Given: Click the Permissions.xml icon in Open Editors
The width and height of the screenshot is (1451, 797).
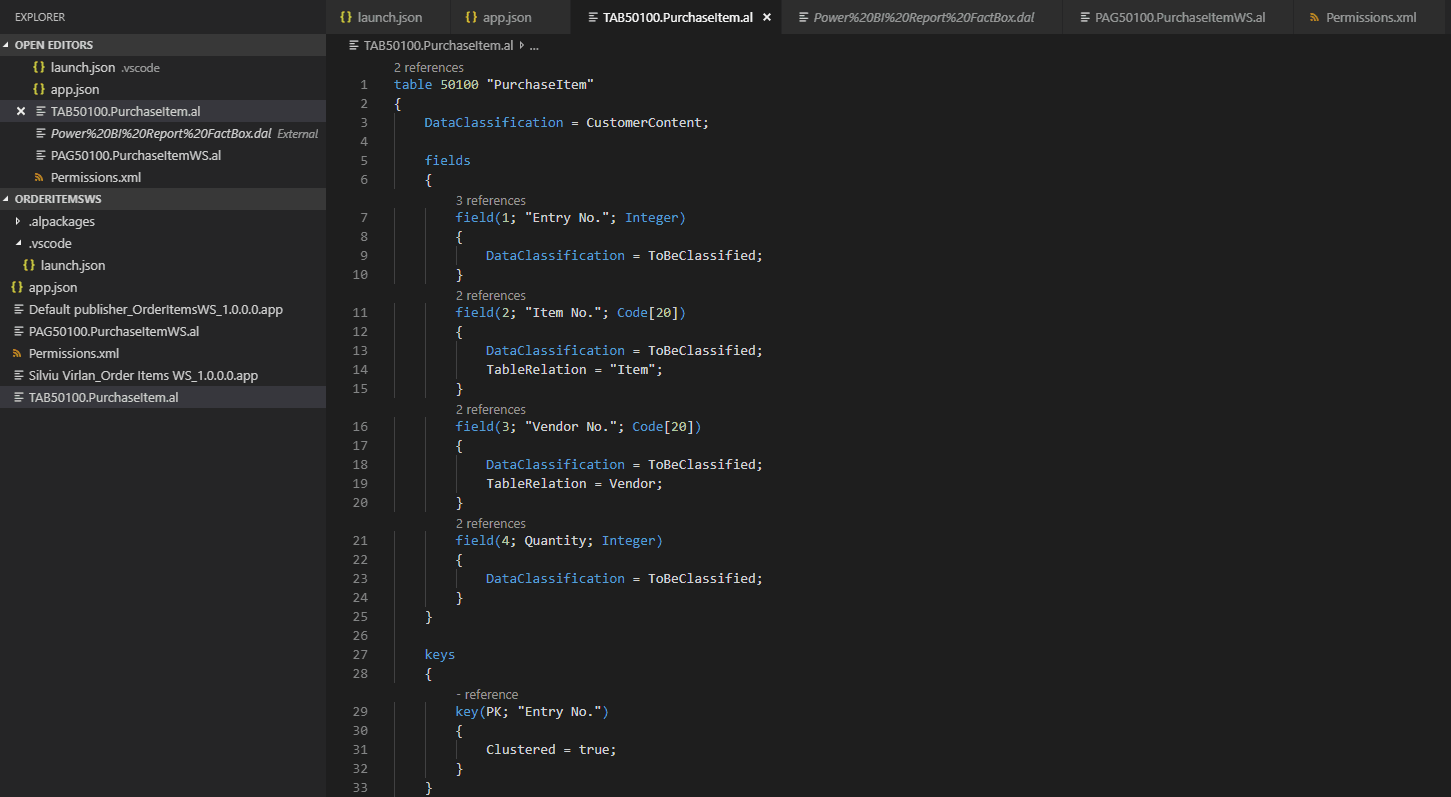Looking at the screenshot, I should point(41,178).
